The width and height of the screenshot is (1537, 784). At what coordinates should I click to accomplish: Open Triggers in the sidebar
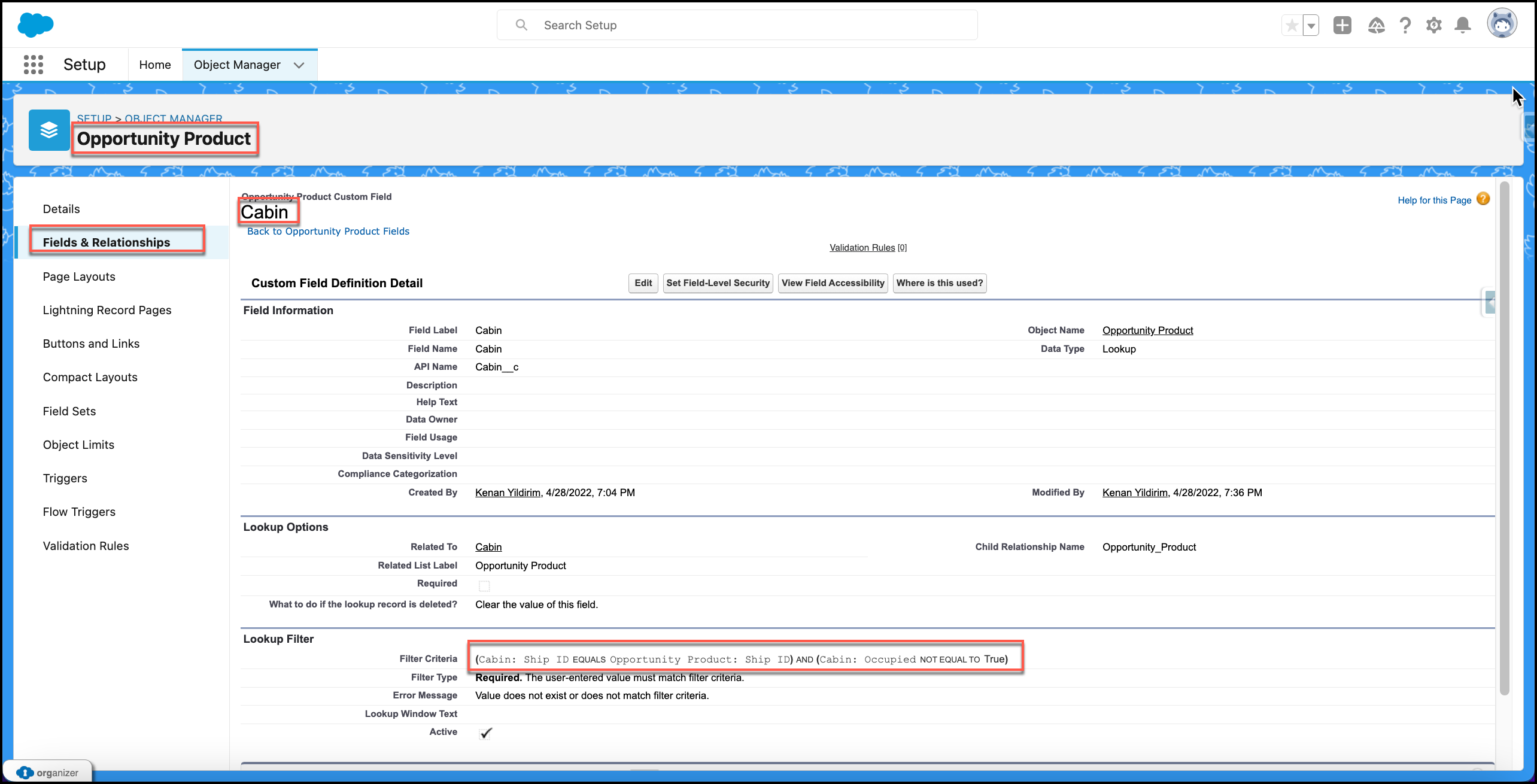pos(65,478)
